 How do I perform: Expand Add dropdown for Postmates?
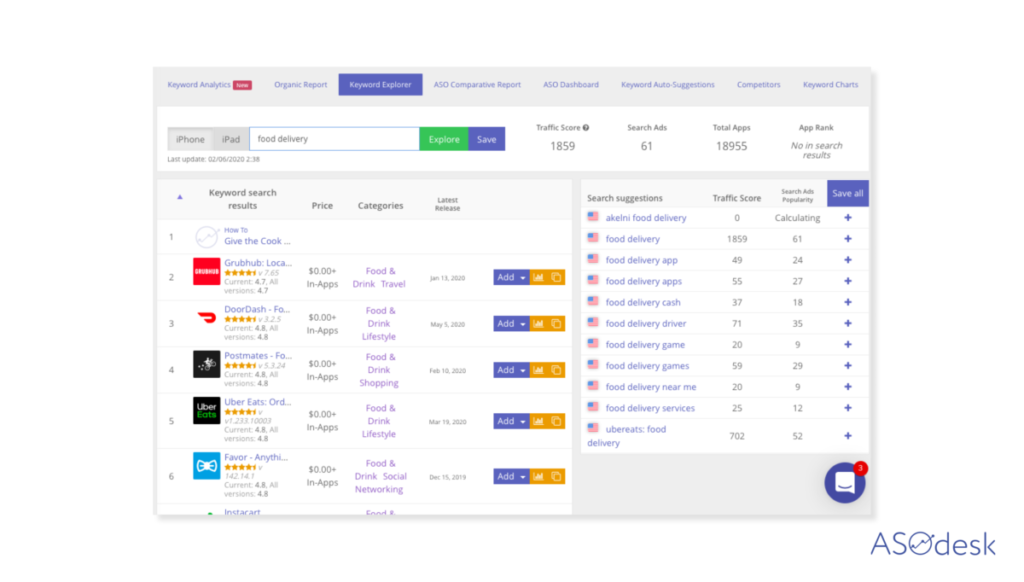[x=522, y=370]
